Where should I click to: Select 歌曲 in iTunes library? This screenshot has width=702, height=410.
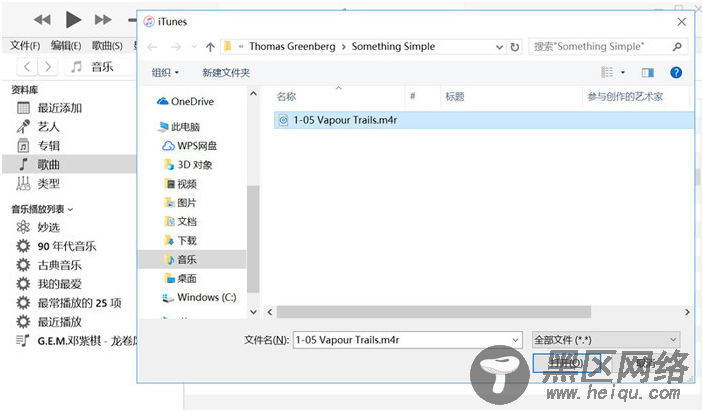[x=69, y=164]
